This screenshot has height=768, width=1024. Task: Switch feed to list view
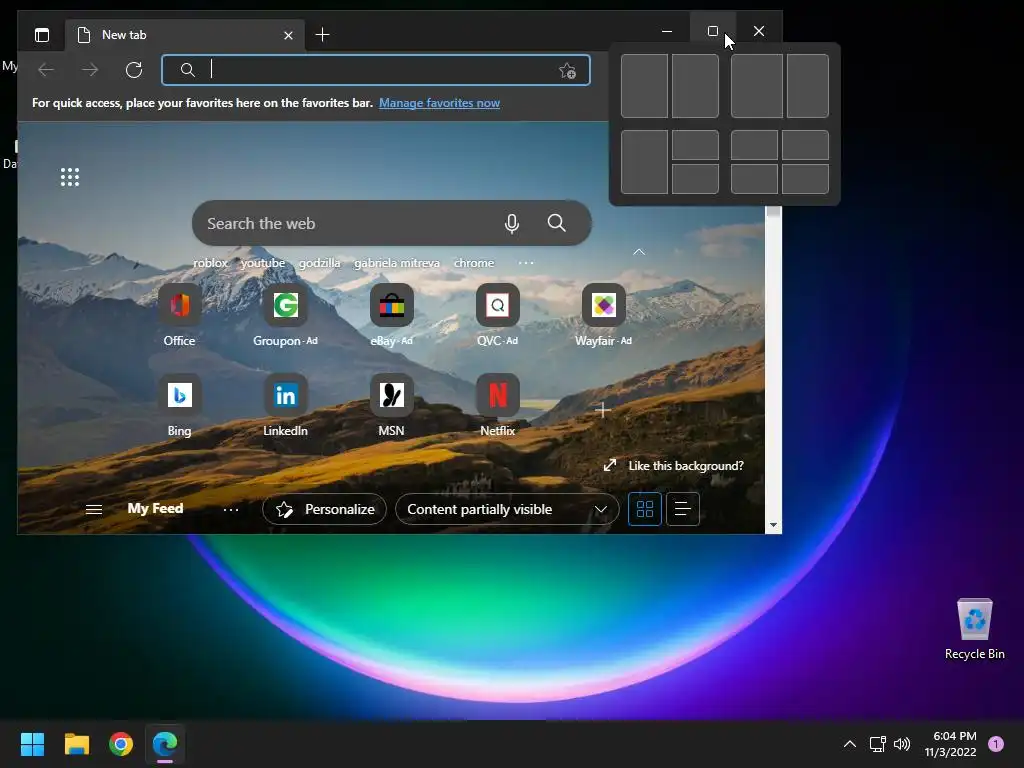(x=682, y=509)
